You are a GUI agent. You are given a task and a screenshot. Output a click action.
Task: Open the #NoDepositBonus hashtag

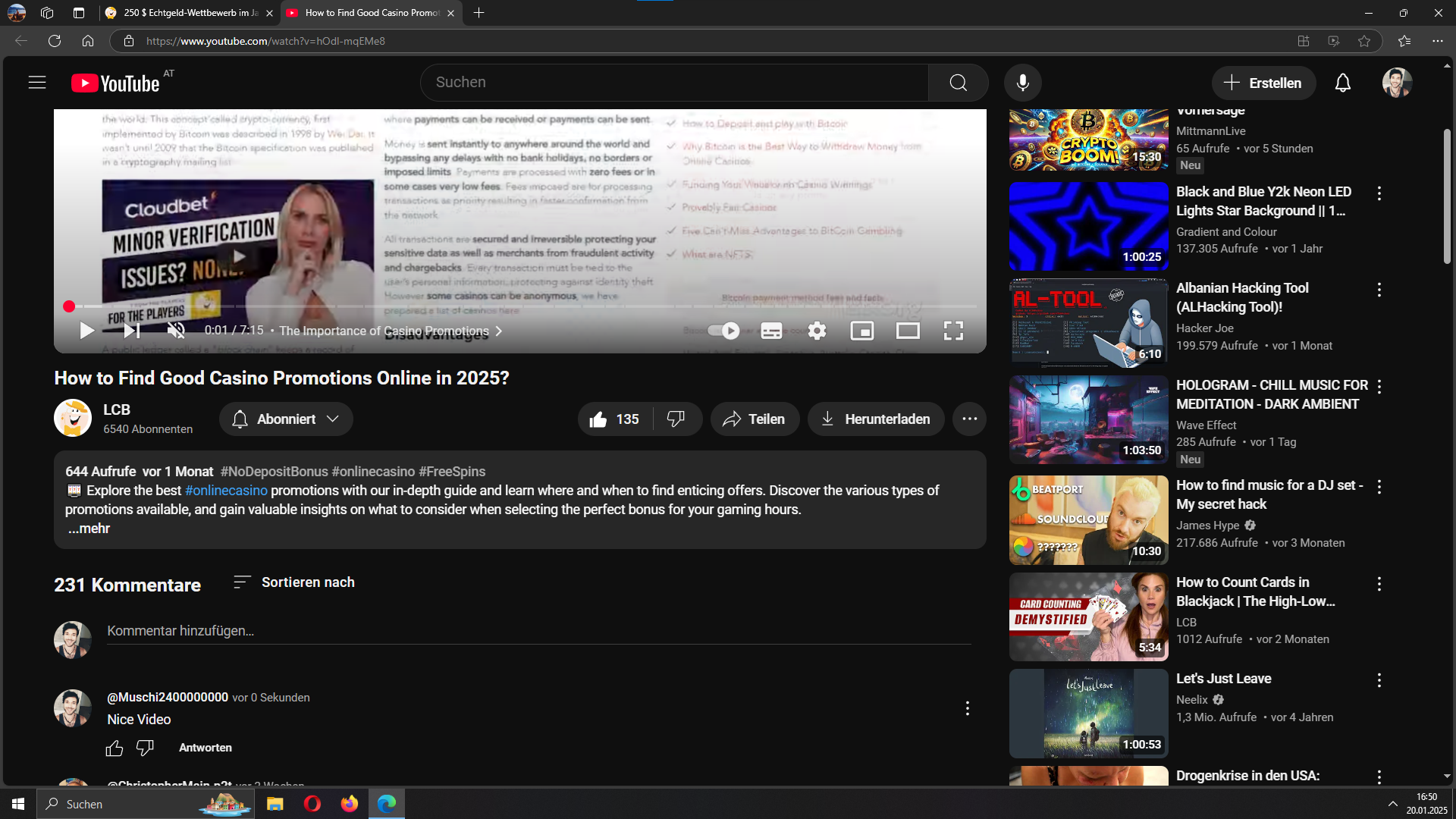[275, 472]
